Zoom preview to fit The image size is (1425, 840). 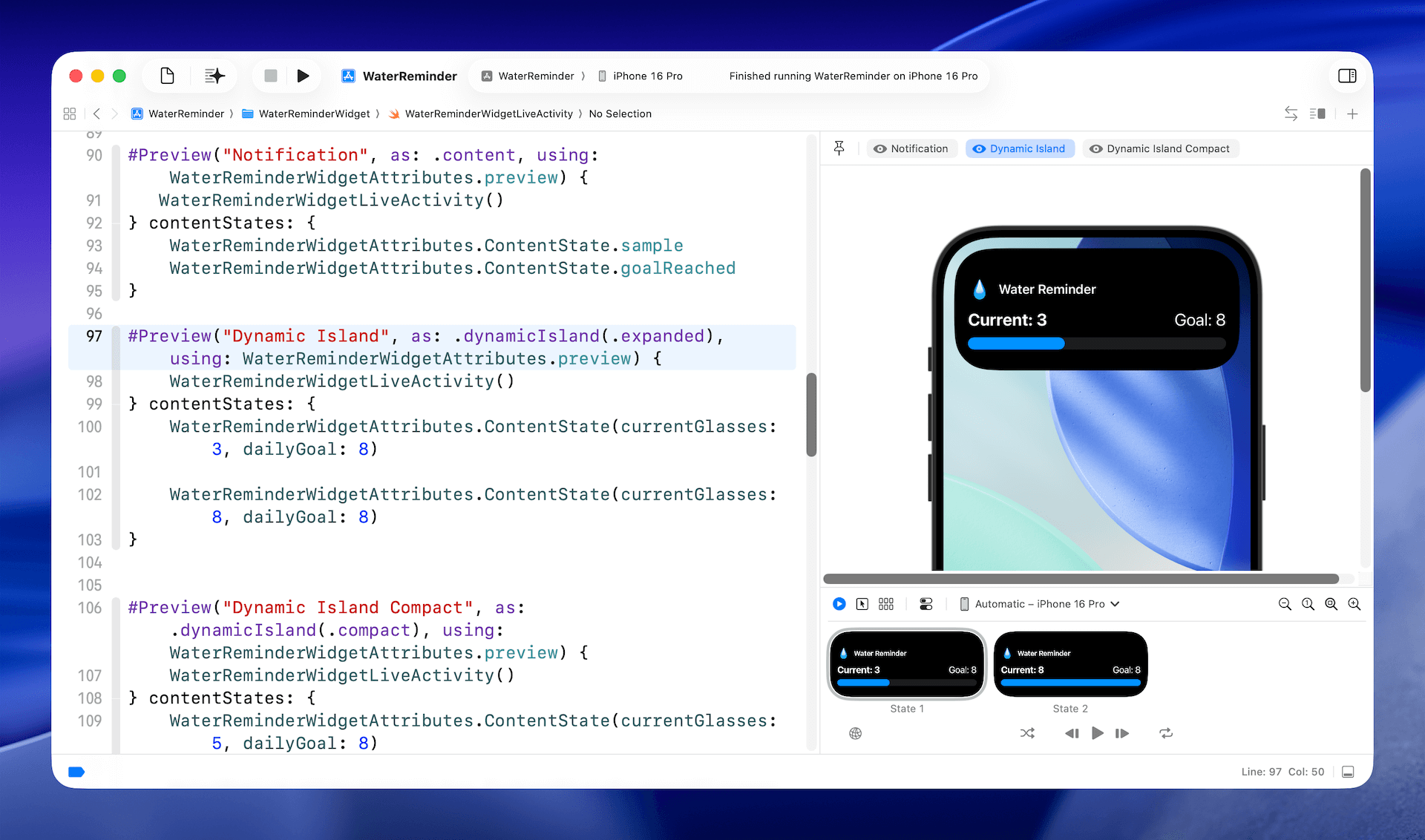[x=1331, y=604]
